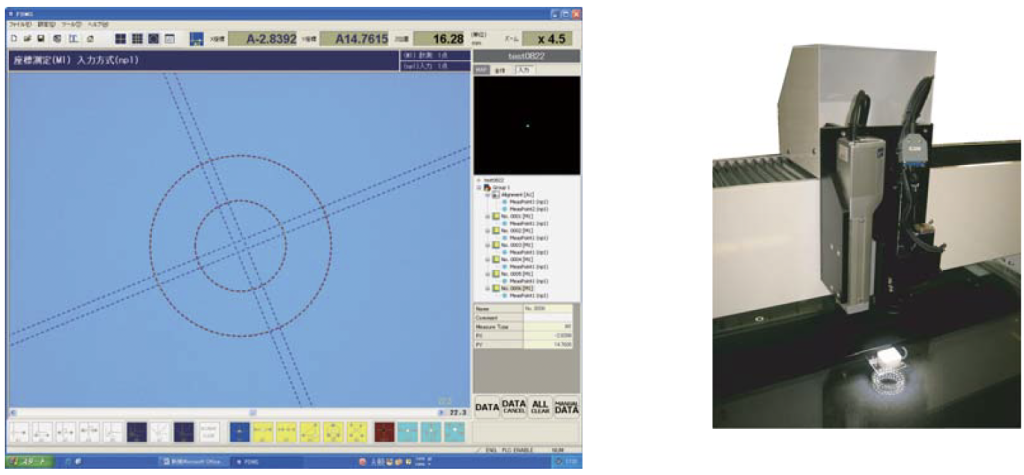Click the MANUAL DATA button
Viewport: 1024px width, 475px height.
click(566, 408)
